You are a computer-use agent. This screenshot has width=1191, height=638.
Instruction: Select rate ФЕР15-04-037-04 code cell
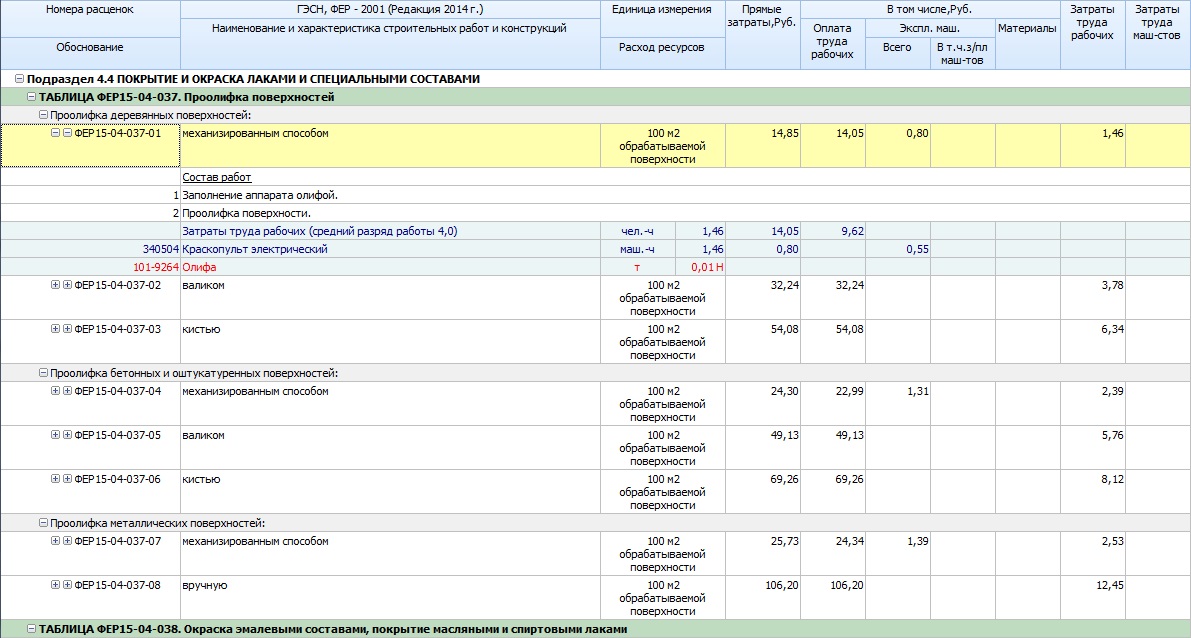point(90,403)
